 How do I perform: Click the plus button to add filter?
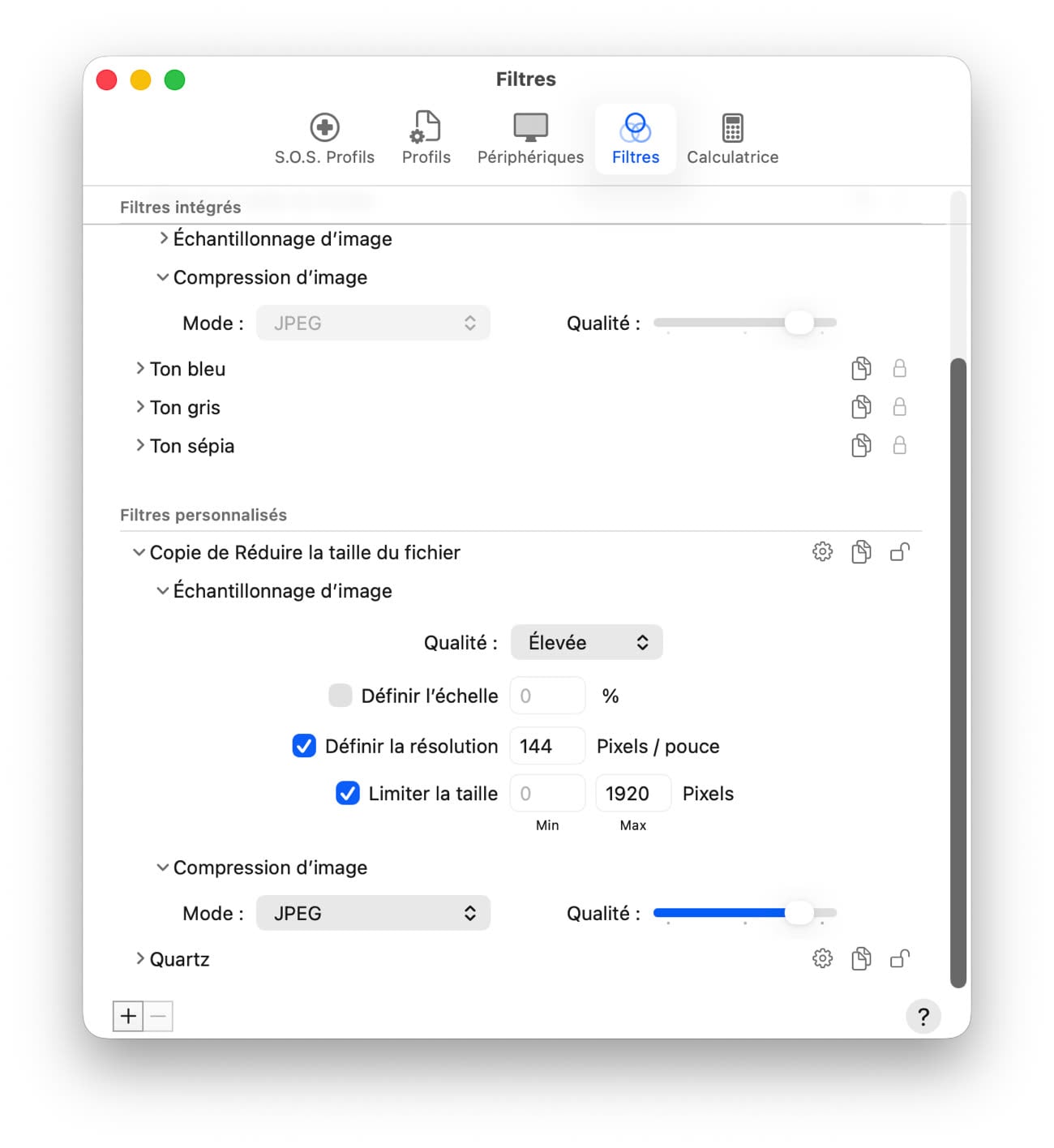[x=128, y=1016]
